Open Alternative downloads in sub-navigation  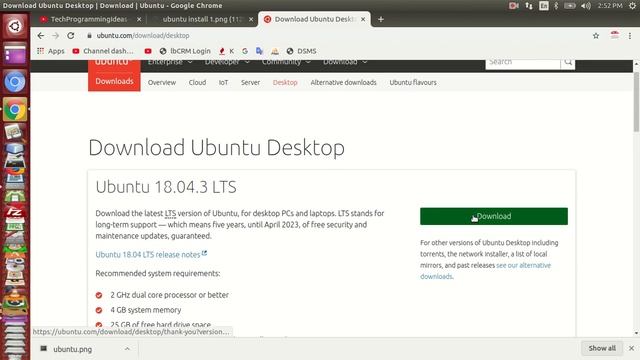(x=343, y=82)
